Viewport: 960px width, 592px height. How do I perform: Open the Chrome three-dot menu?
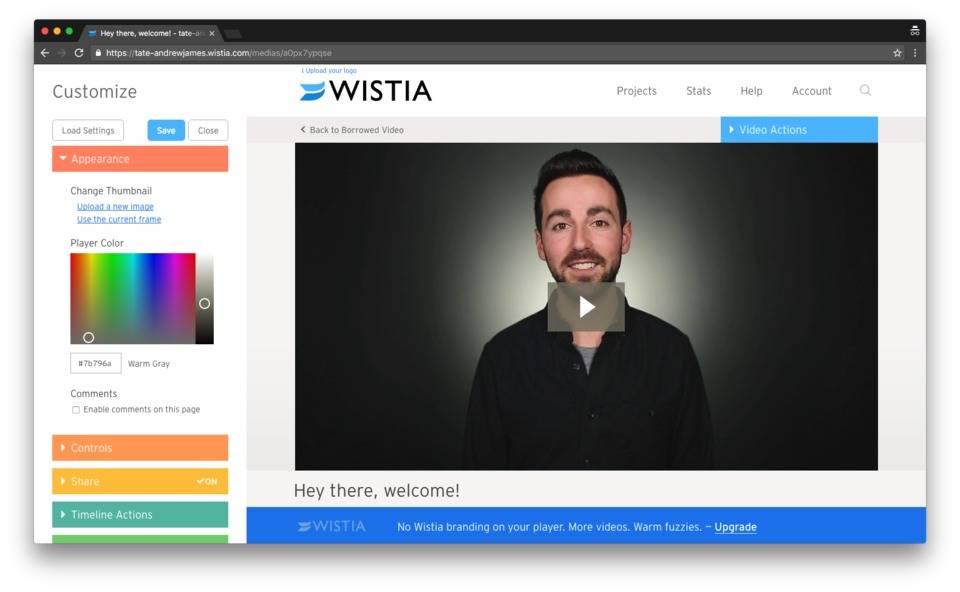[x=915, y=53]
